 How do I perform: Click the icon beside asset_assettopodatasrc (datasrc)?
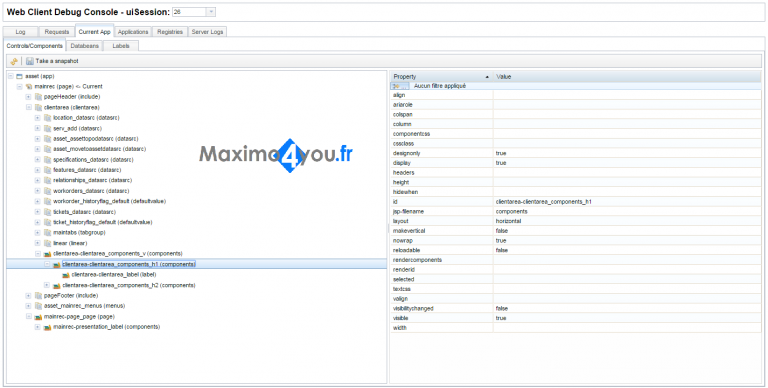(x=48, y=139)
